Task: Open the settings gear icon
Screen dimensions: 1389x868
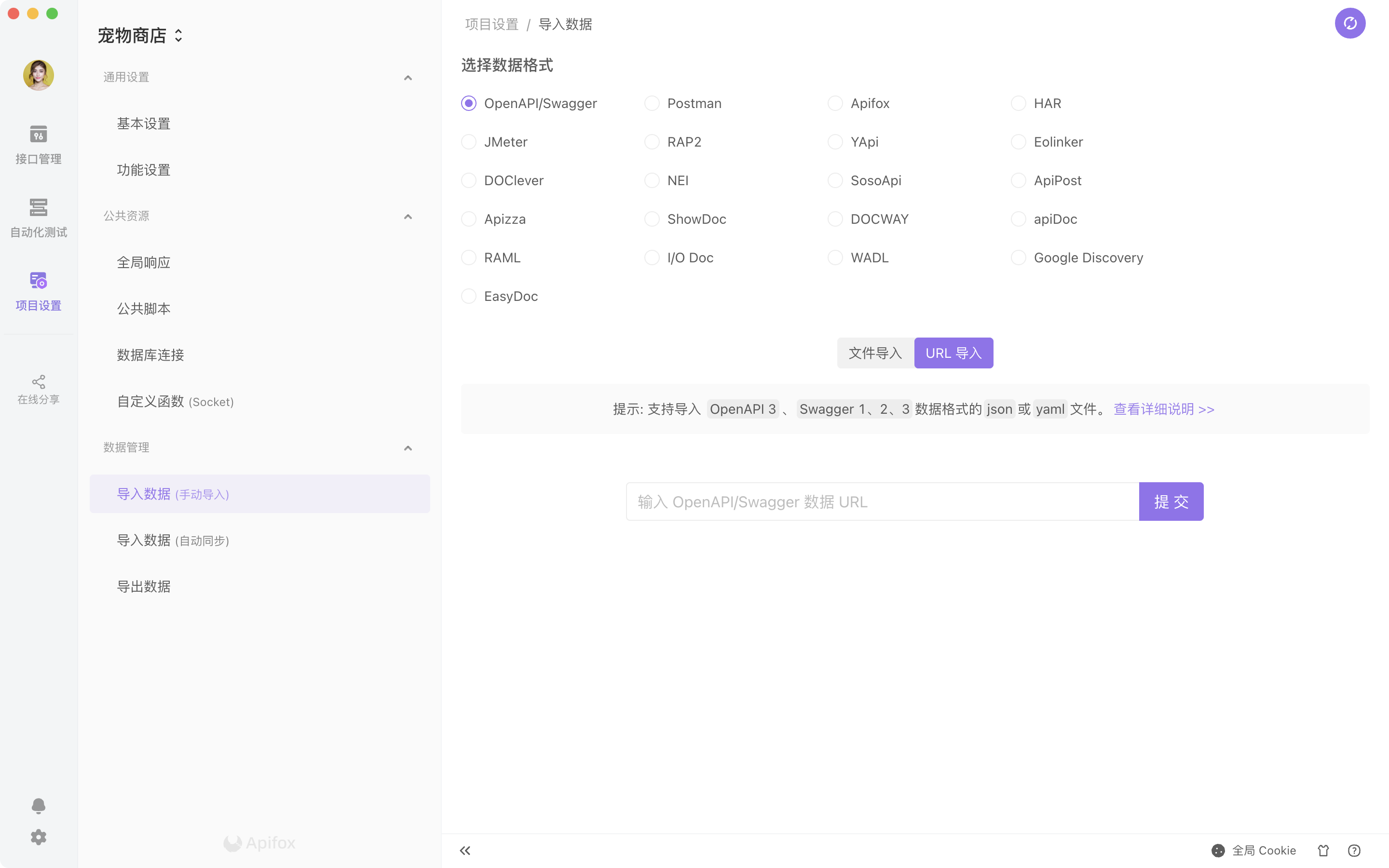Action: pos(39,837)
